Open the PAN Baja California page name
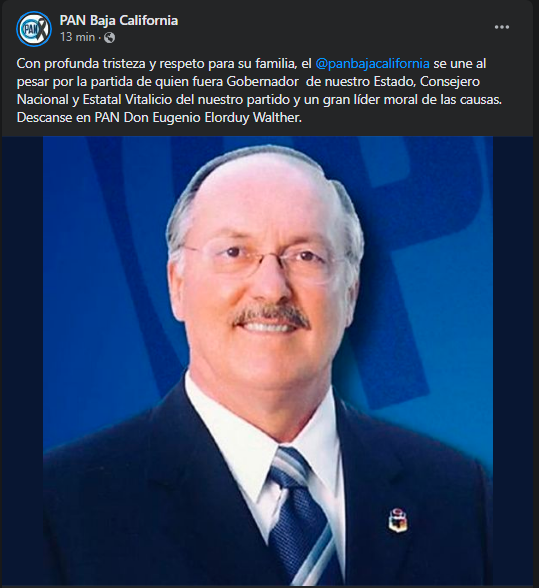 (x=119, y=20)
